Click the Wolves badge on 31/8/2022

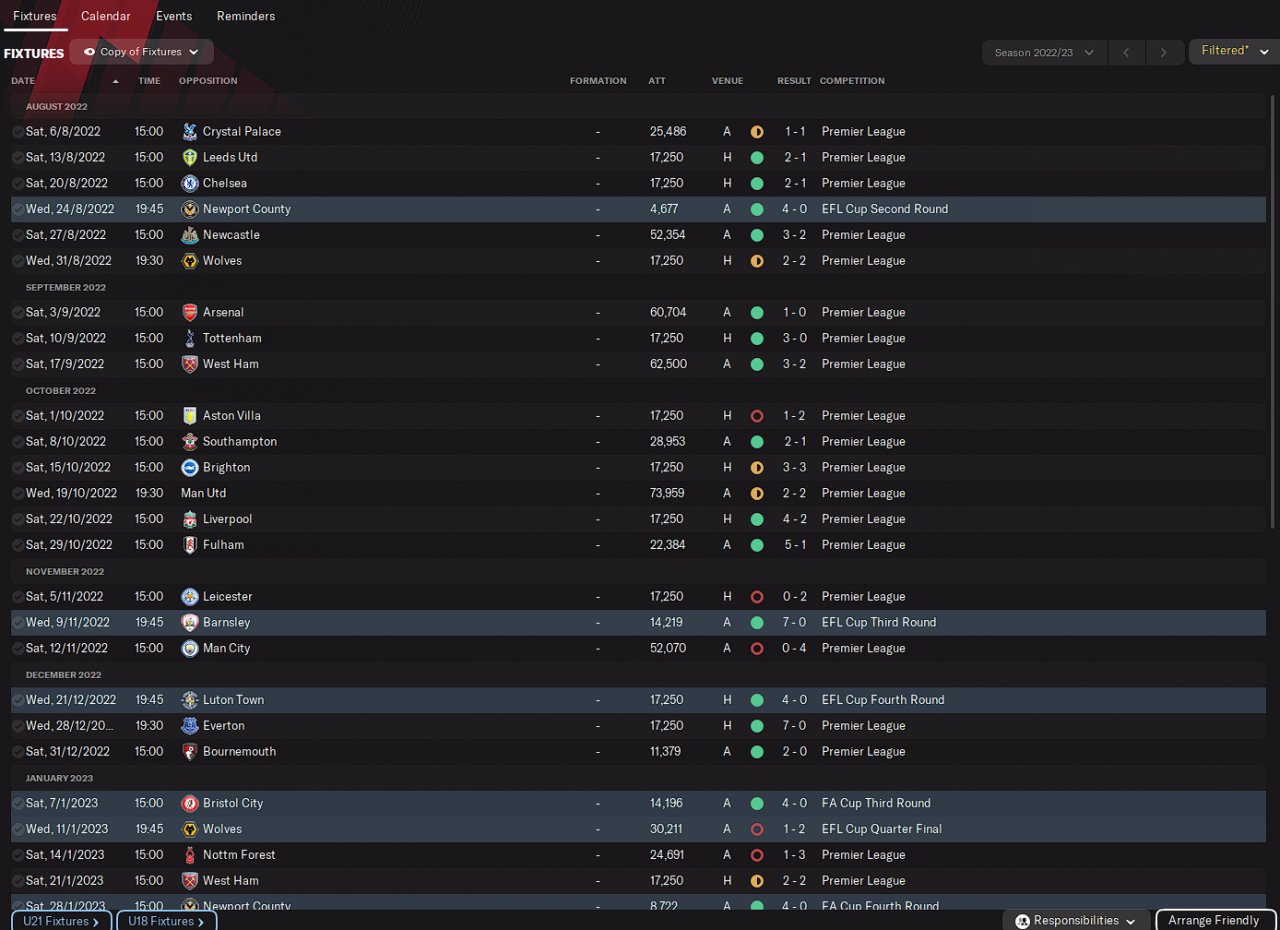coord(190,261)
